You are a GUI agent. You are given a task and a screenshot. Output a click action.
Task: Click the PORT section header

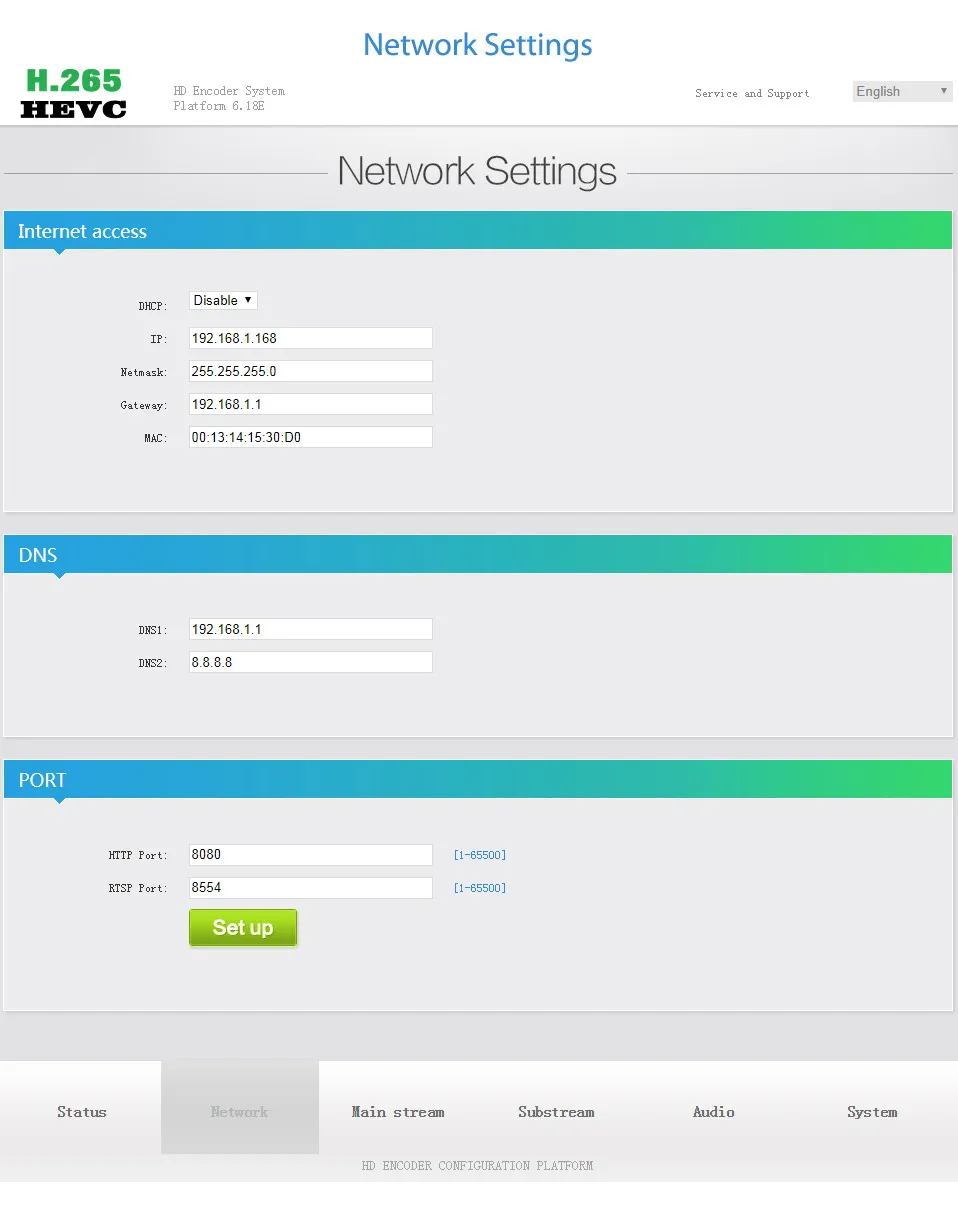point(478,780)
